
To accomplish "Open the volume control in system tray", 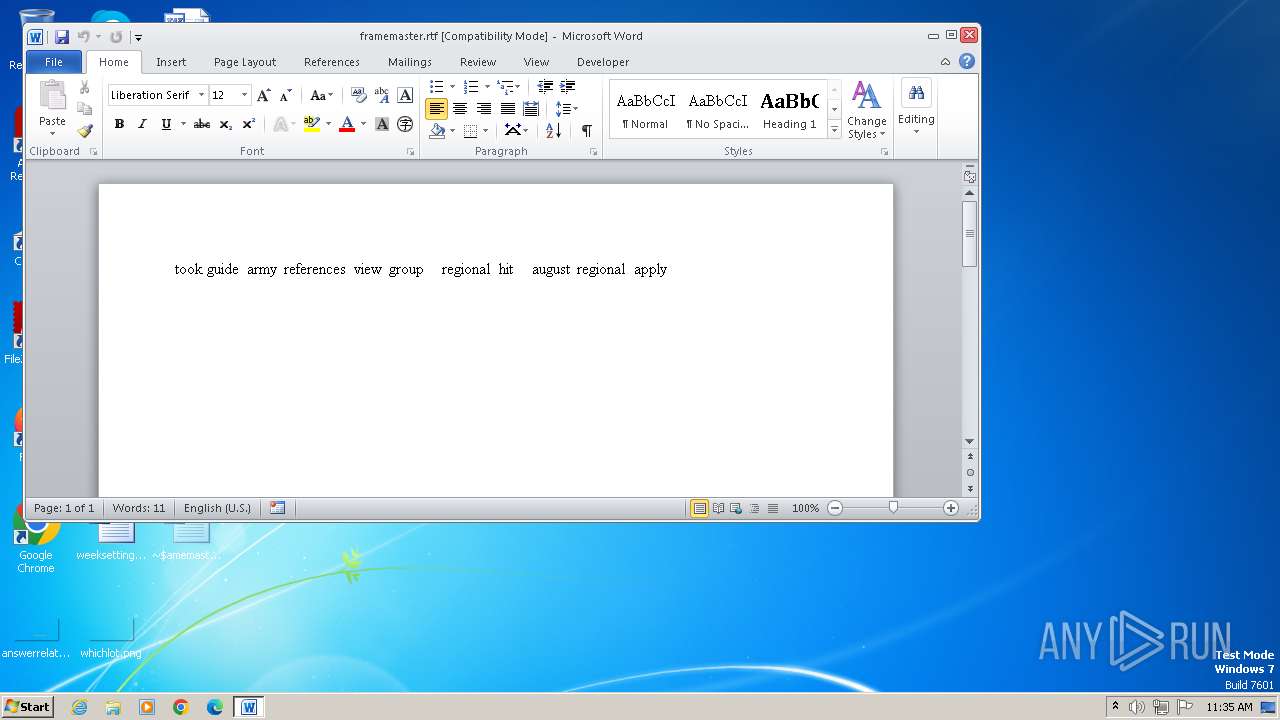I will click(x=1137, y=707).
